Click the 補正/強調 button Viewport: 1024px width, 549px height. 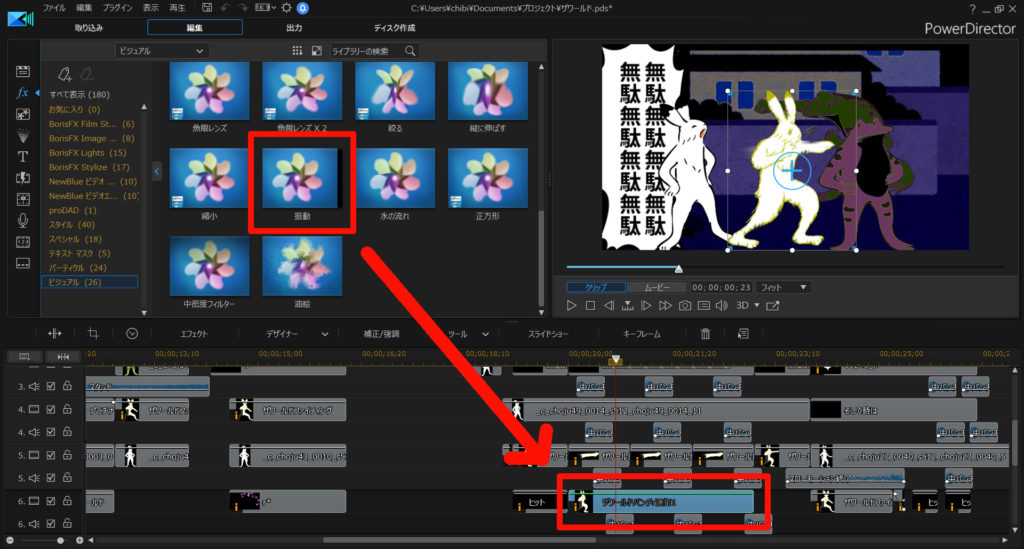381,334
